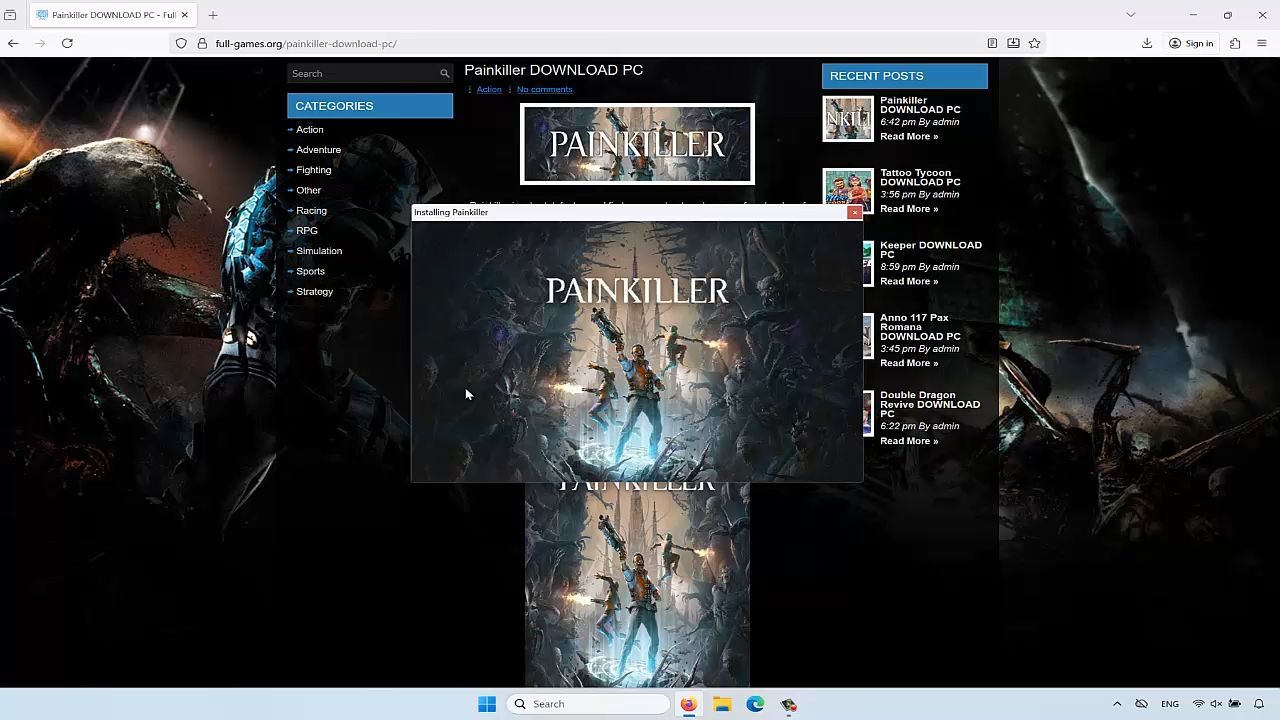1280x720 pixels.
Task: Show hidden system tray icons
Action: coord(1117,704)
